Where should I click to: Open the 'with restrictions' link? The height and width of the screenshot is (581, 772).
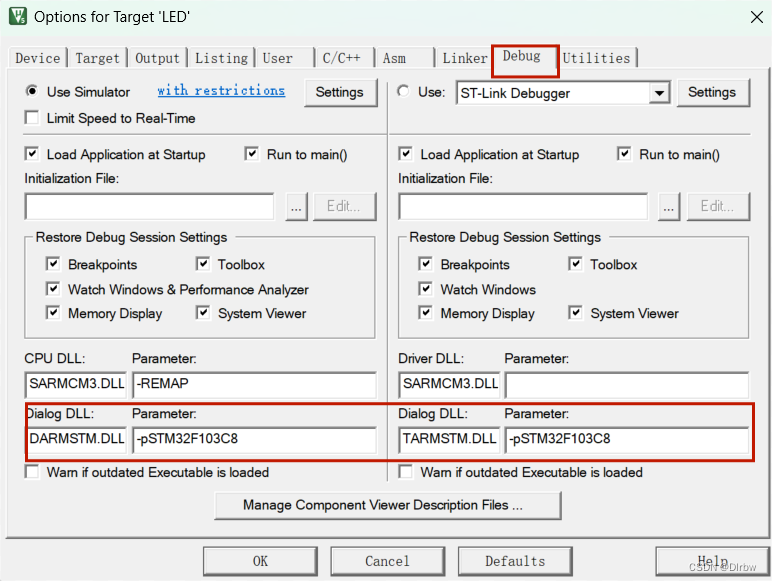(221, 91)
